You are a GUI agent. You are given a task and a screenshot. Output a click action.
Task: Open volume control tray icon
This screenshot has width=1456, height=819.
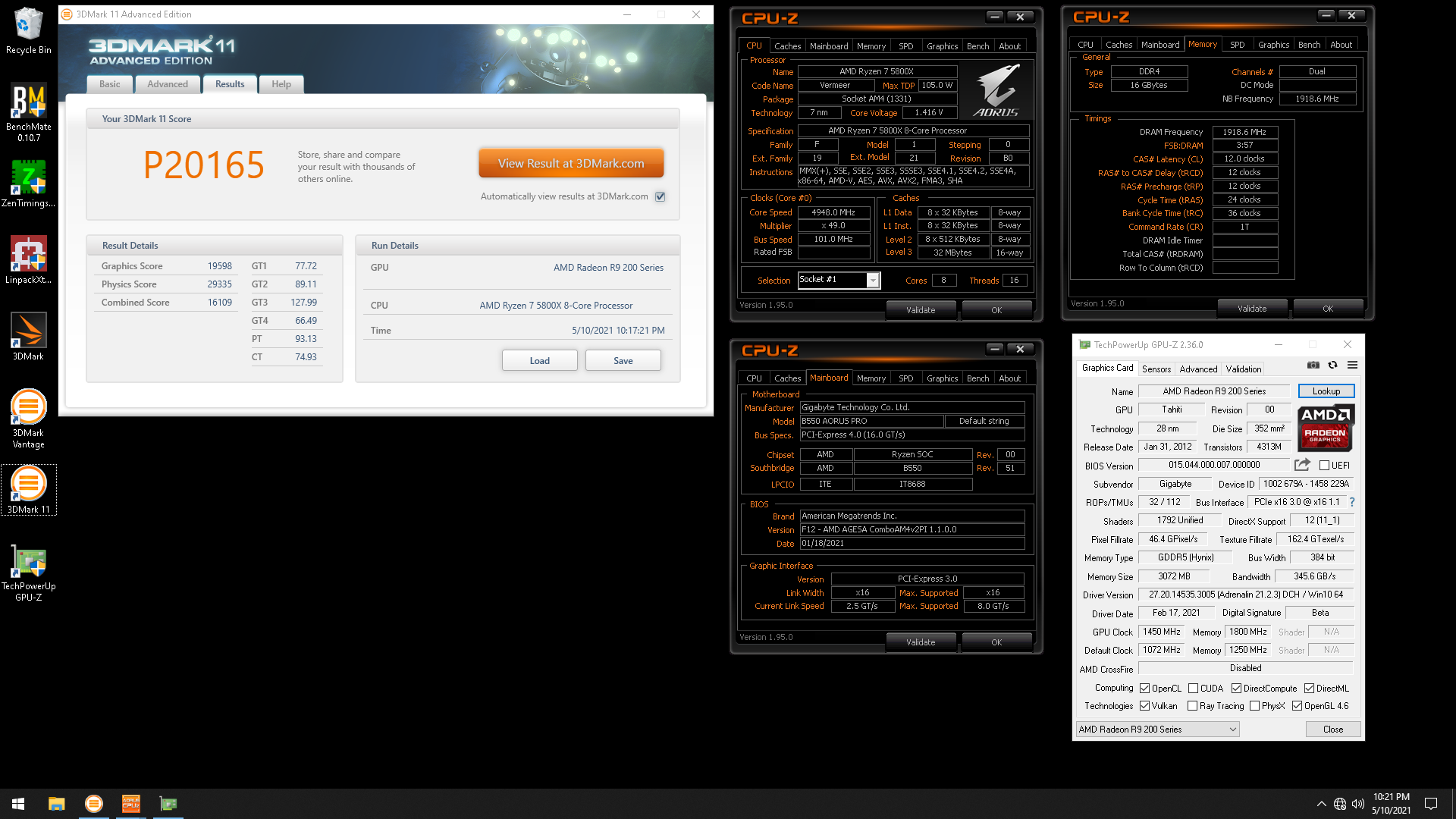pos(1358,804)
